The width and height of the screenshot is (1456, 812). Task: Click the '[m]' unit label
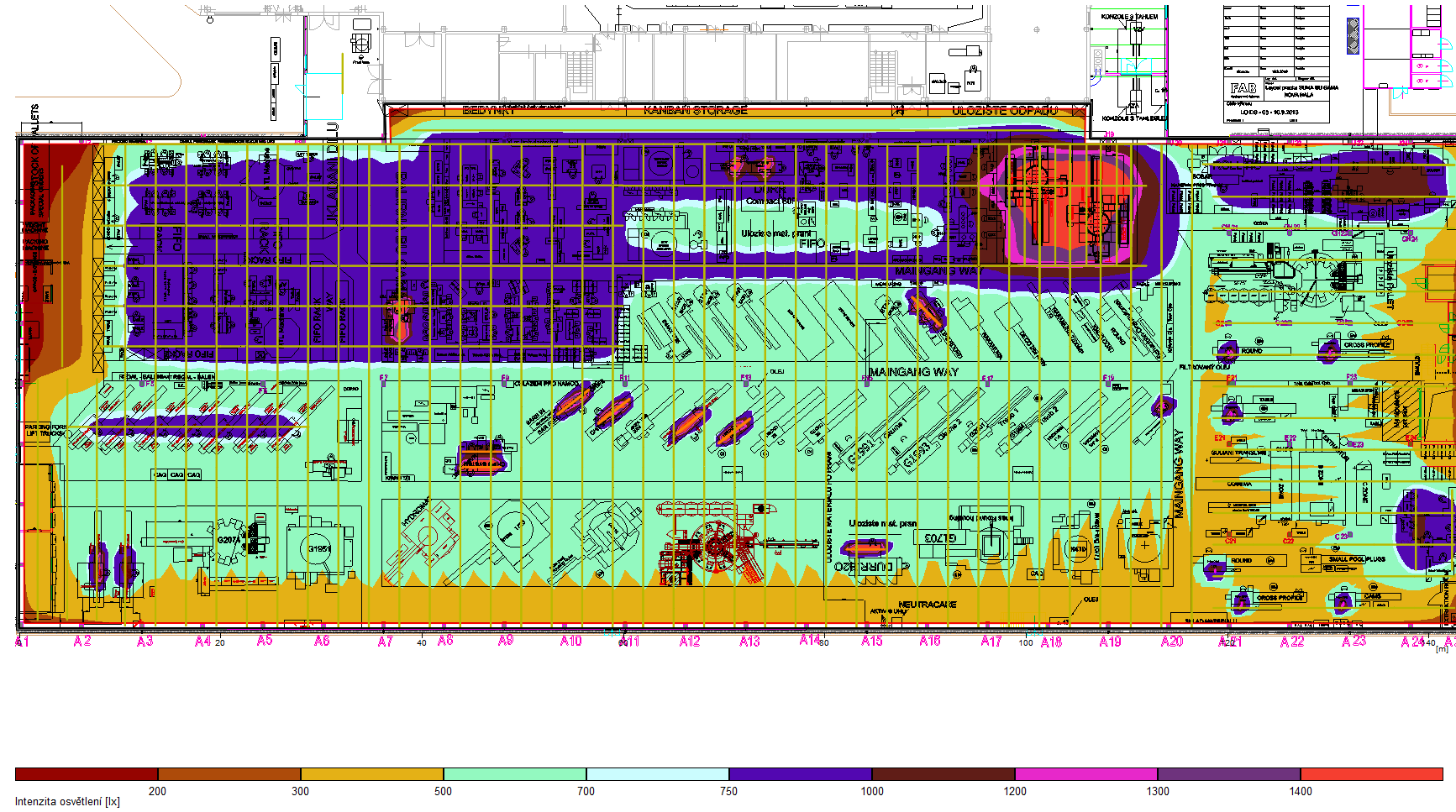[x=1442, y=649]
